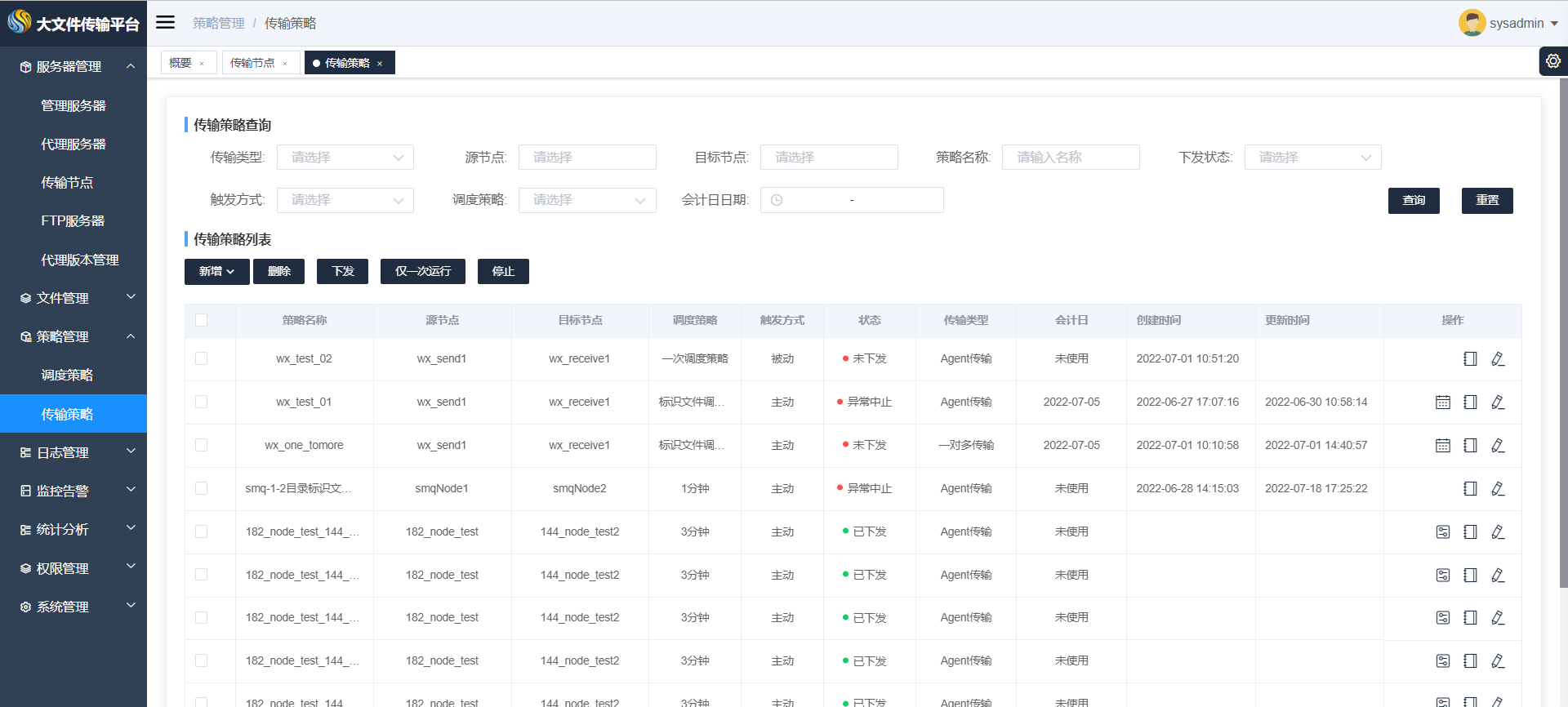Open calendar icon for wx_one_tomore
Screen dimensions: 1568x707
(1443, 445)
